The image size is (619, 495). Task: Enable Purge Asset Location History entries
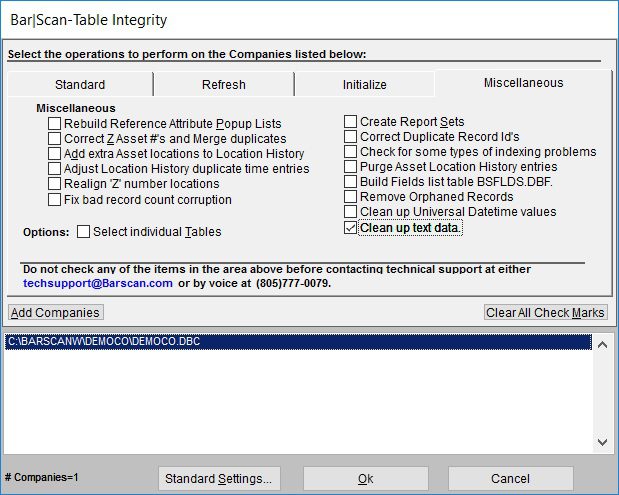[351, 167]
